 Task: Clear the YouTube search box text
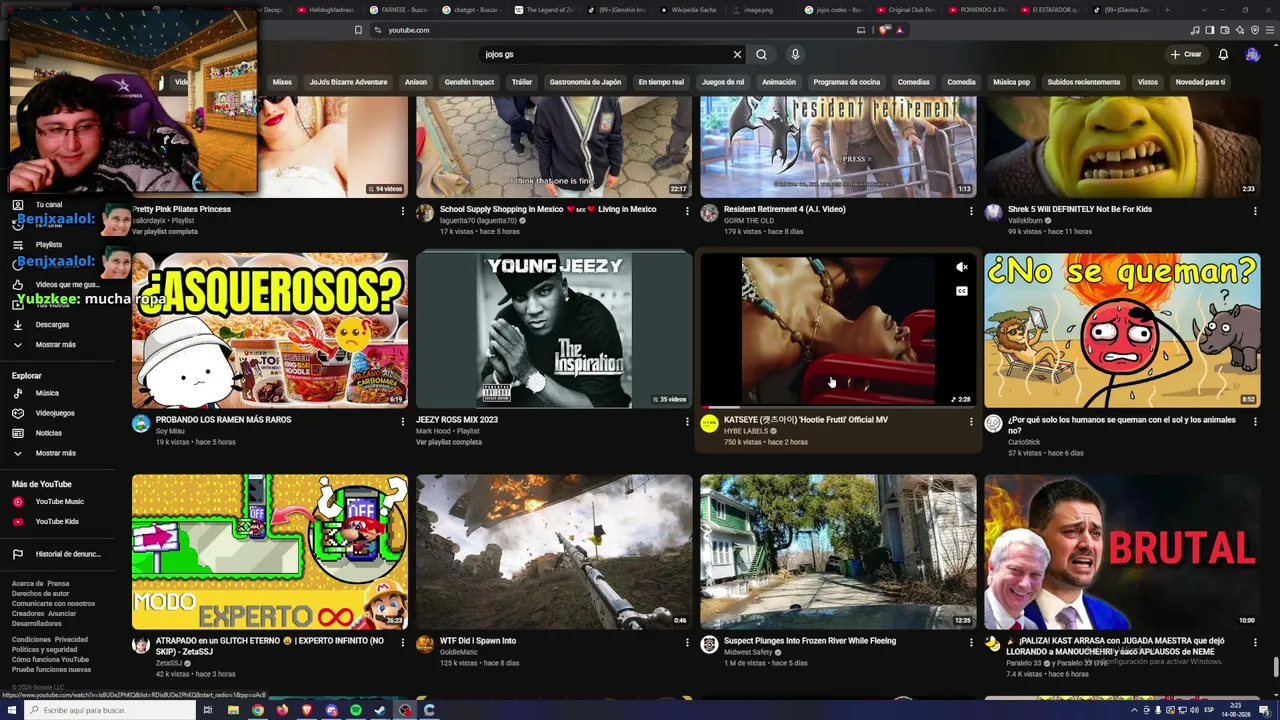(737, 54)
